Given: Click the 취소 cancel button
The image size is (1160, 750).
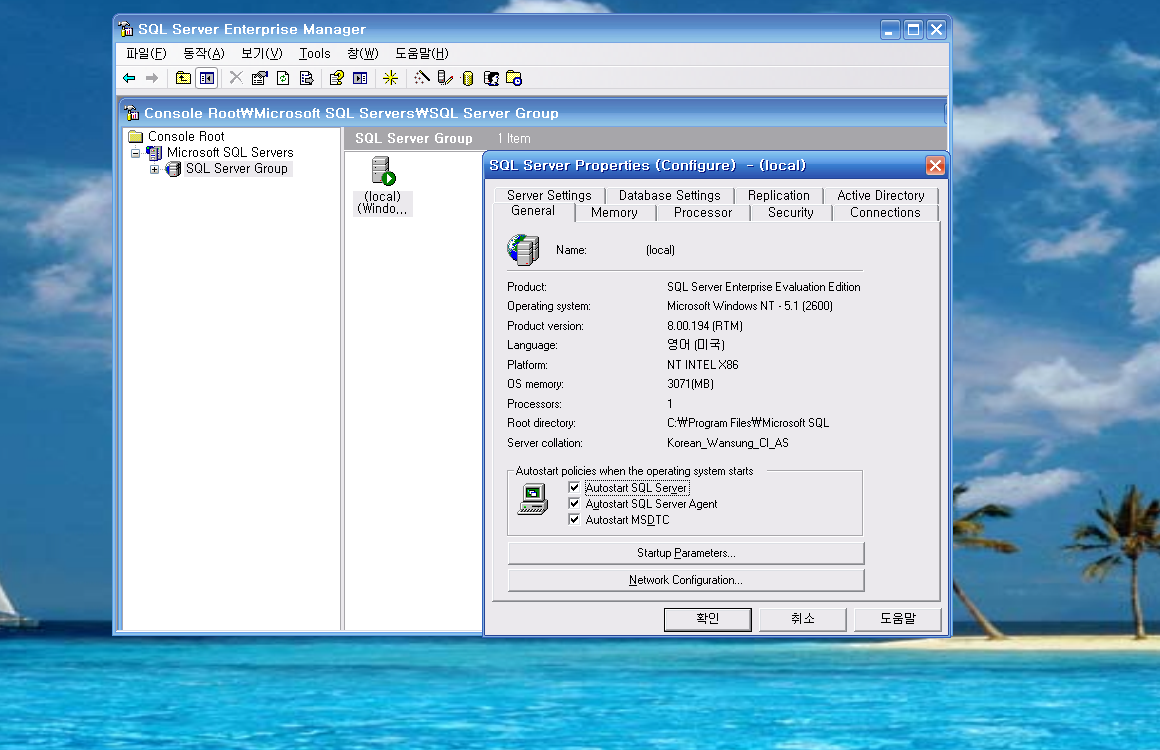Looking at the screenshot, I should coord(803,619).
